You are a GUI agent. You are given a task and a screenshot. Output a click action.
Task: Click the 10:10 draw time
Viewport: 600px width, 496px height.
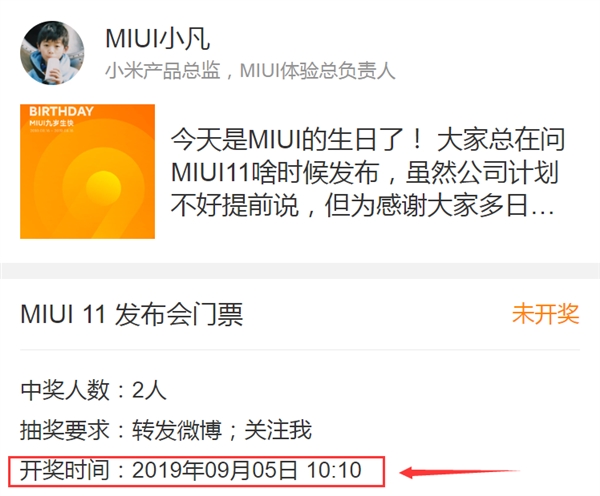pyautogui.click(x=334, y=470)
